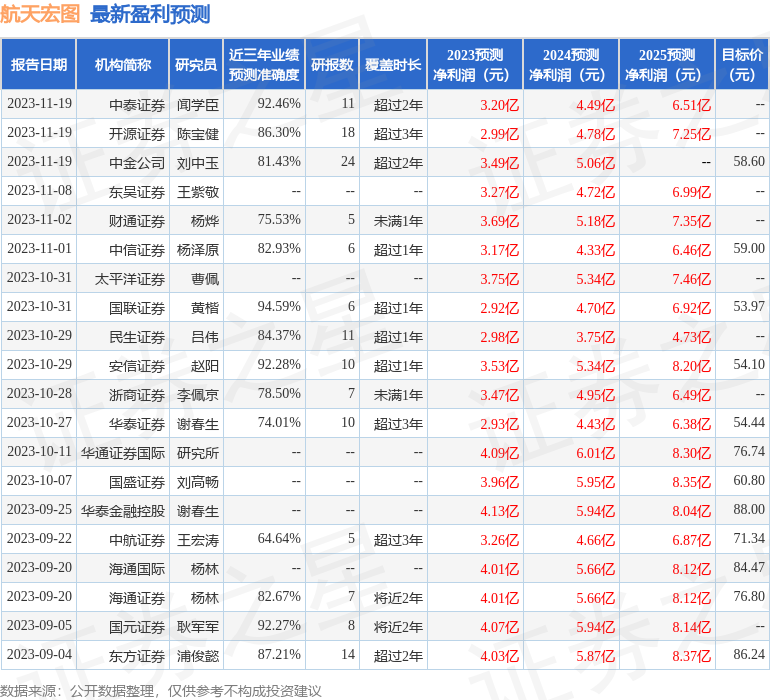Viewport: 770px width, 700px height.
Task: Select the 研究员 column header
Action: 196,64
